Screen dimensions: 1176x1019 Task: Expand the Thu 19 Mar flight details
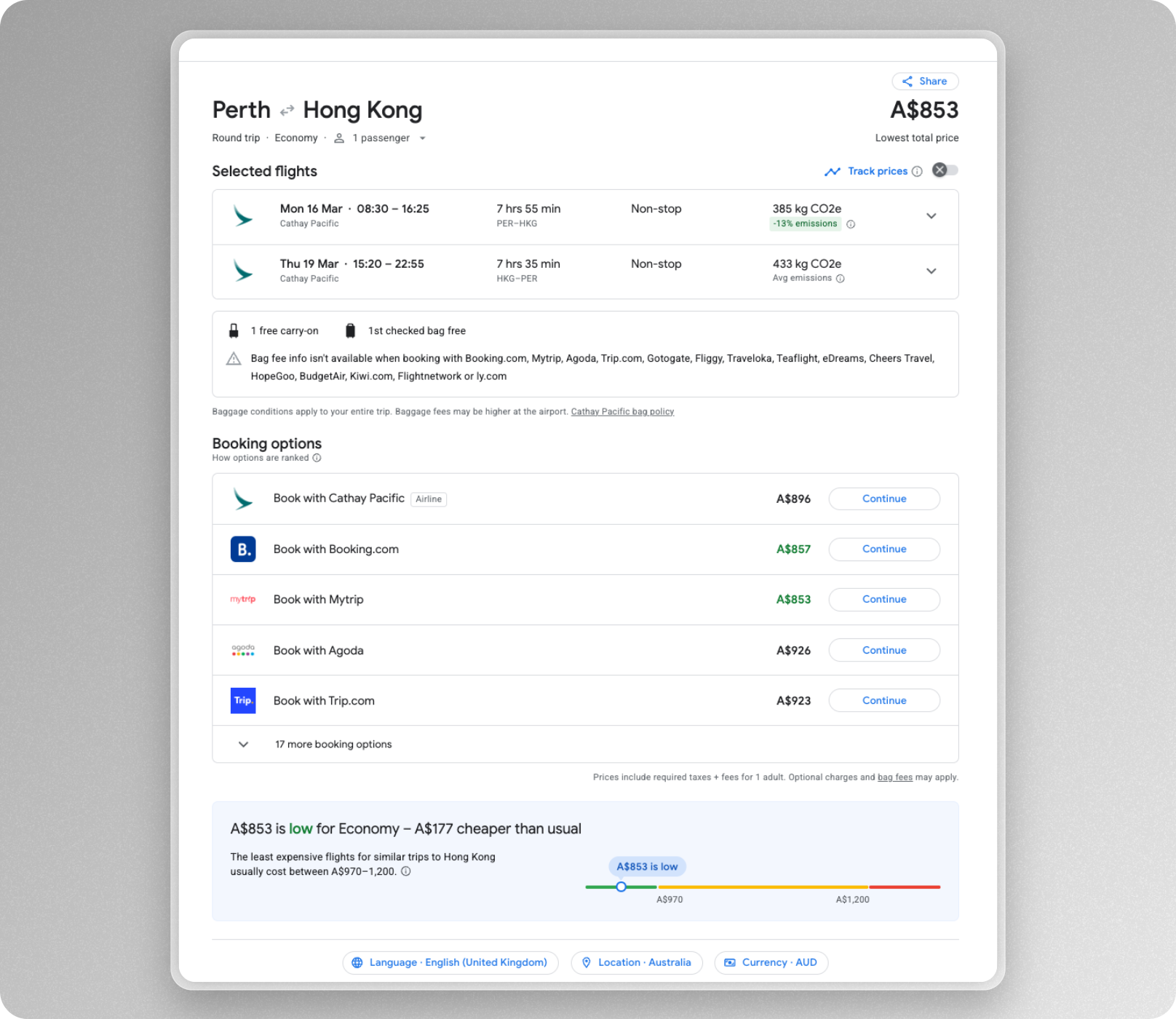(x=931, y=271)
